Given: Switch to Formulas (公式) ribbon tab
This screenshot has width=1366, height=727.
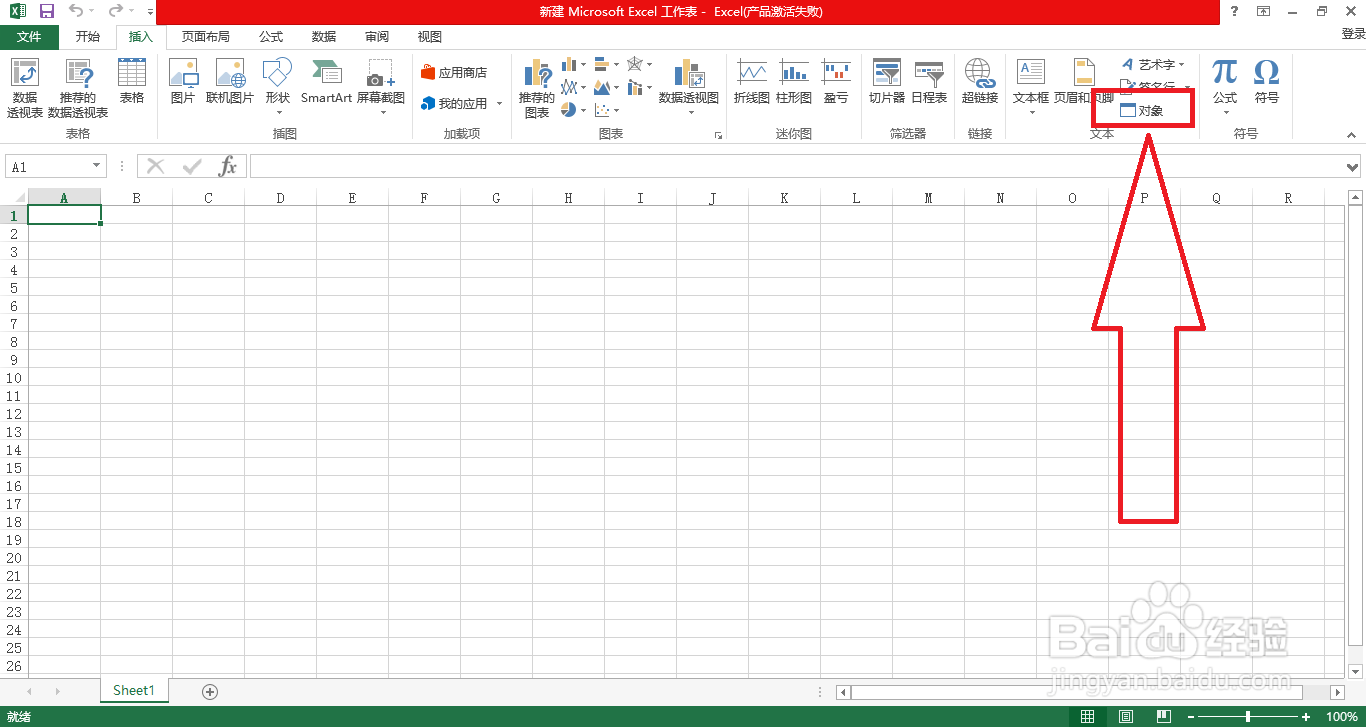Looking at the screenshot, I should coord(271,37).
